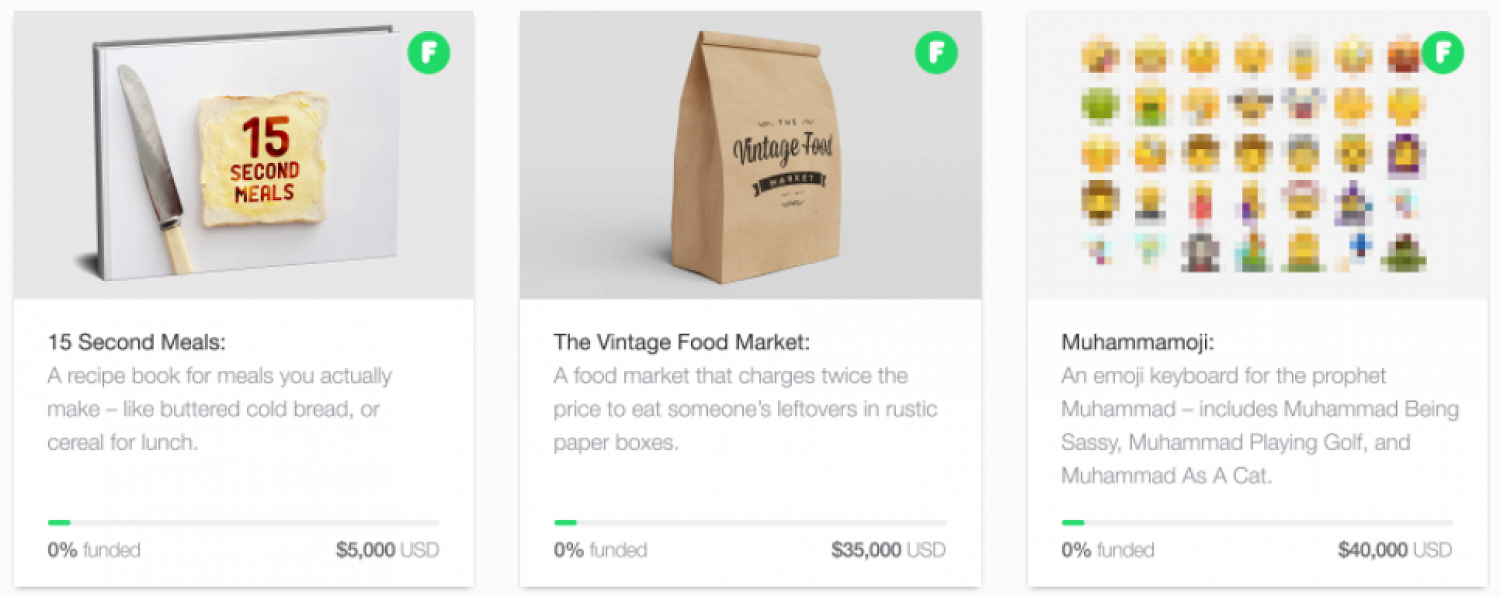Image resolution: width=1500 pixels, height=596 pixels.
Task: Click the Vintage Food Market funding progress bar
Action: coord(750,522)
